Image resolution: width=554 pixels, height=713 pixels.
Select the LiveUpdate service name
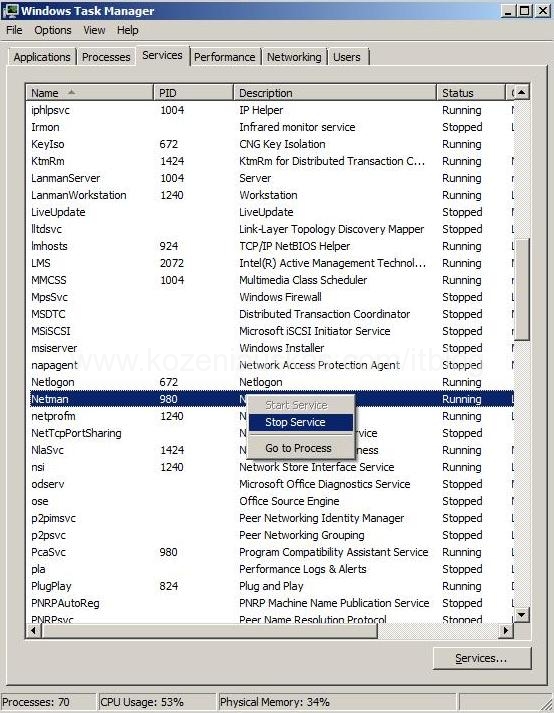click(58, 212)
